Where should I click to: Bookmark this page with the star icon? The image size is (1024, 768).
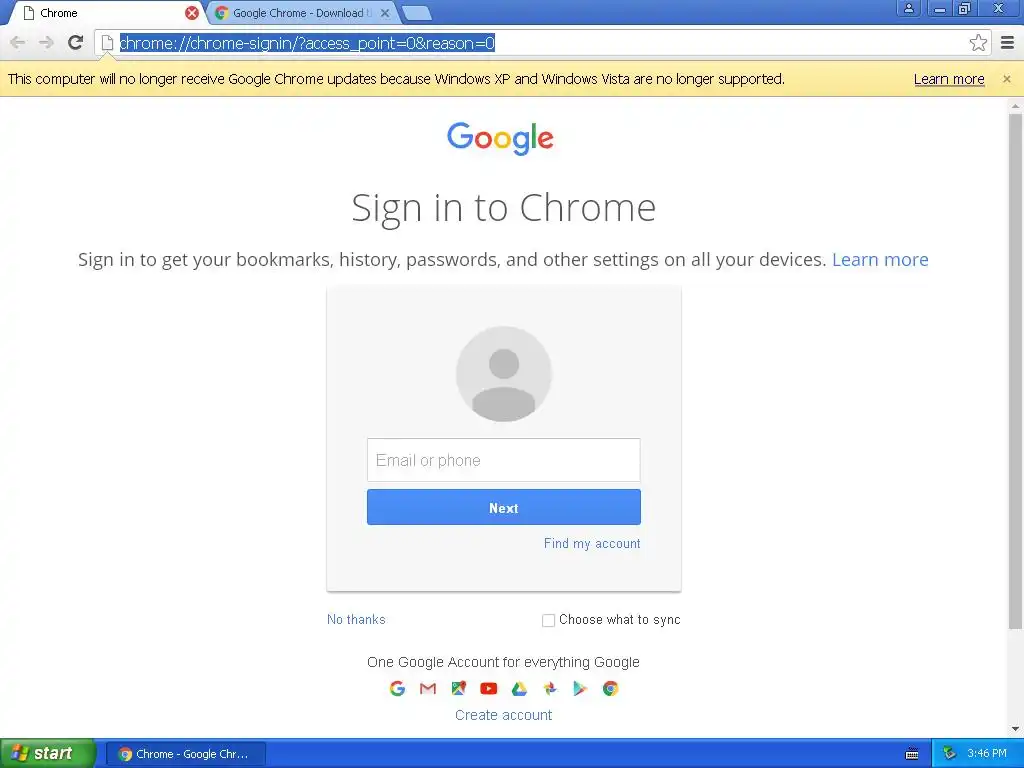coord(978,43)
